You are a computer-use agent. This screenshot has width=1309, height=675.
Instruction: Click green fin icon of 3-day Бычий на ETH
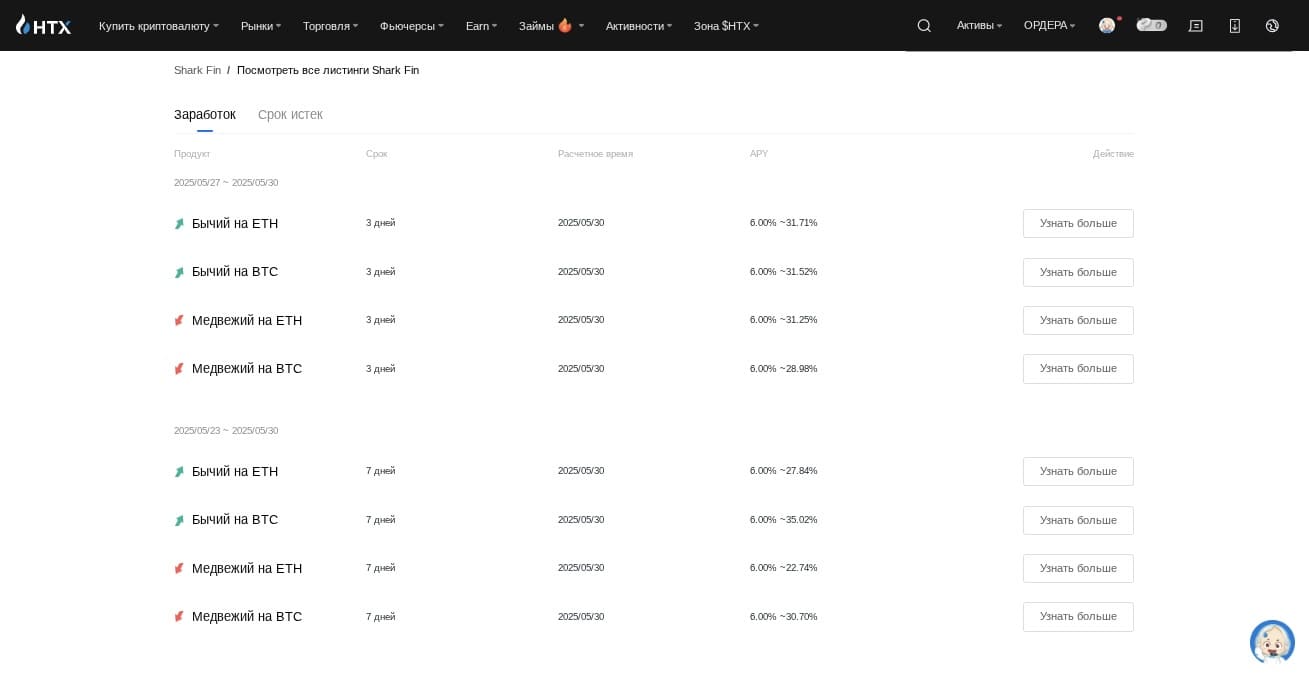point(180,224)
